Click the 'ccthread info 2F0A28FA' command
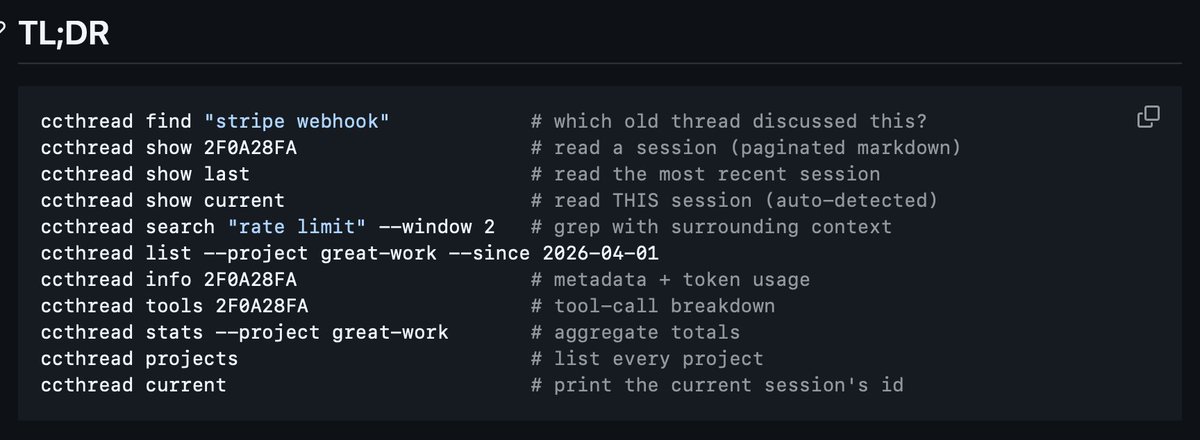The image size is (1200, 440). click(x=169, y=279)
